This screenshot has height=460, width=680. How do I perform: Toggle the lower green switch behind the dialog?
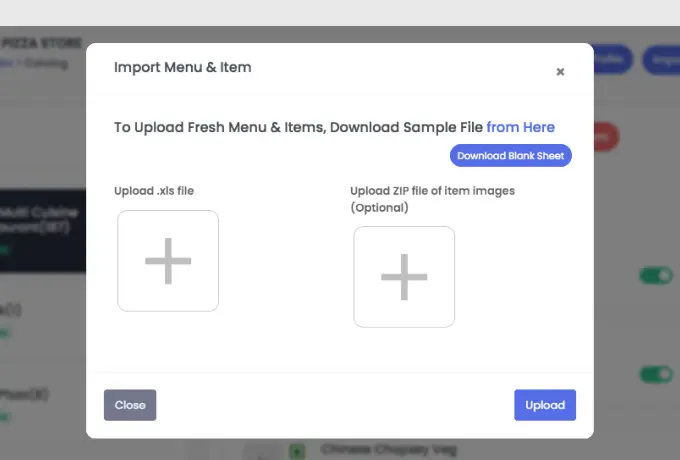point(655,374)
